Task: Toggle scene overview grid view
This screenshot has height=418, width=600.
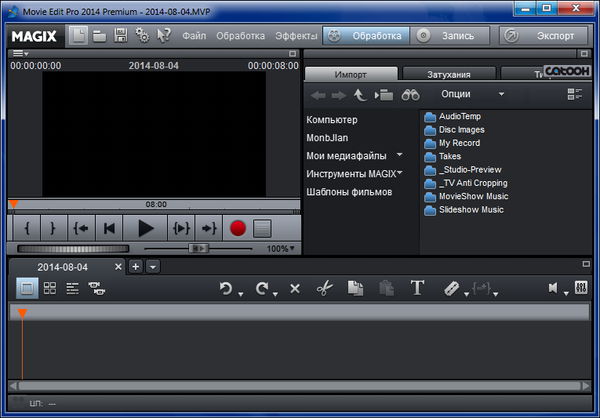Action: point(50,288)
